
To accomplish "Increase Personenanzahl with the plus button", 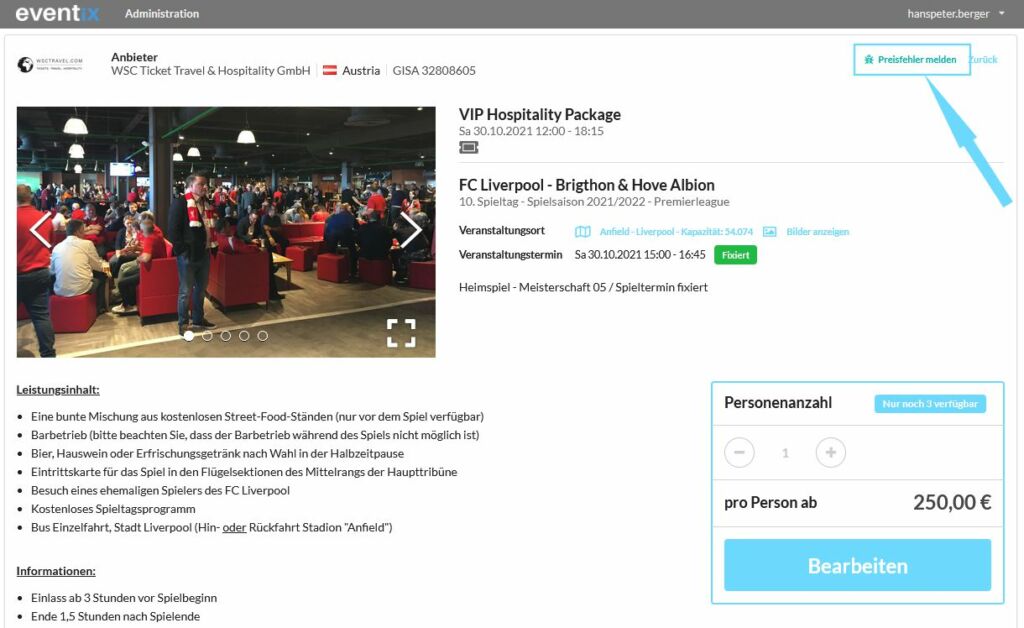I will [x=831, y=452].
